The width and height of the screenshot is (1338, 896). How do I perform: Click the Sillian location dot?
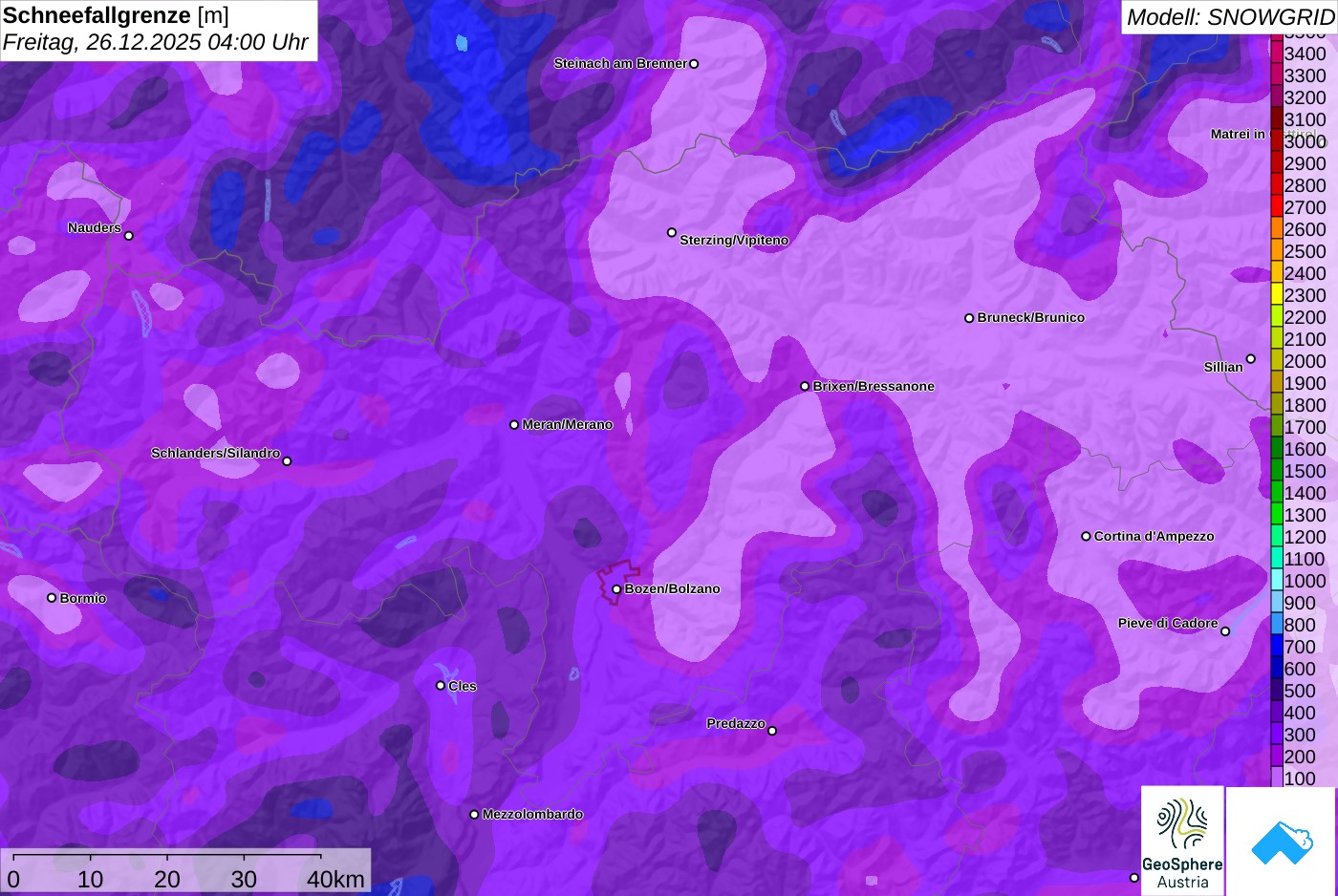(1251, 359)
